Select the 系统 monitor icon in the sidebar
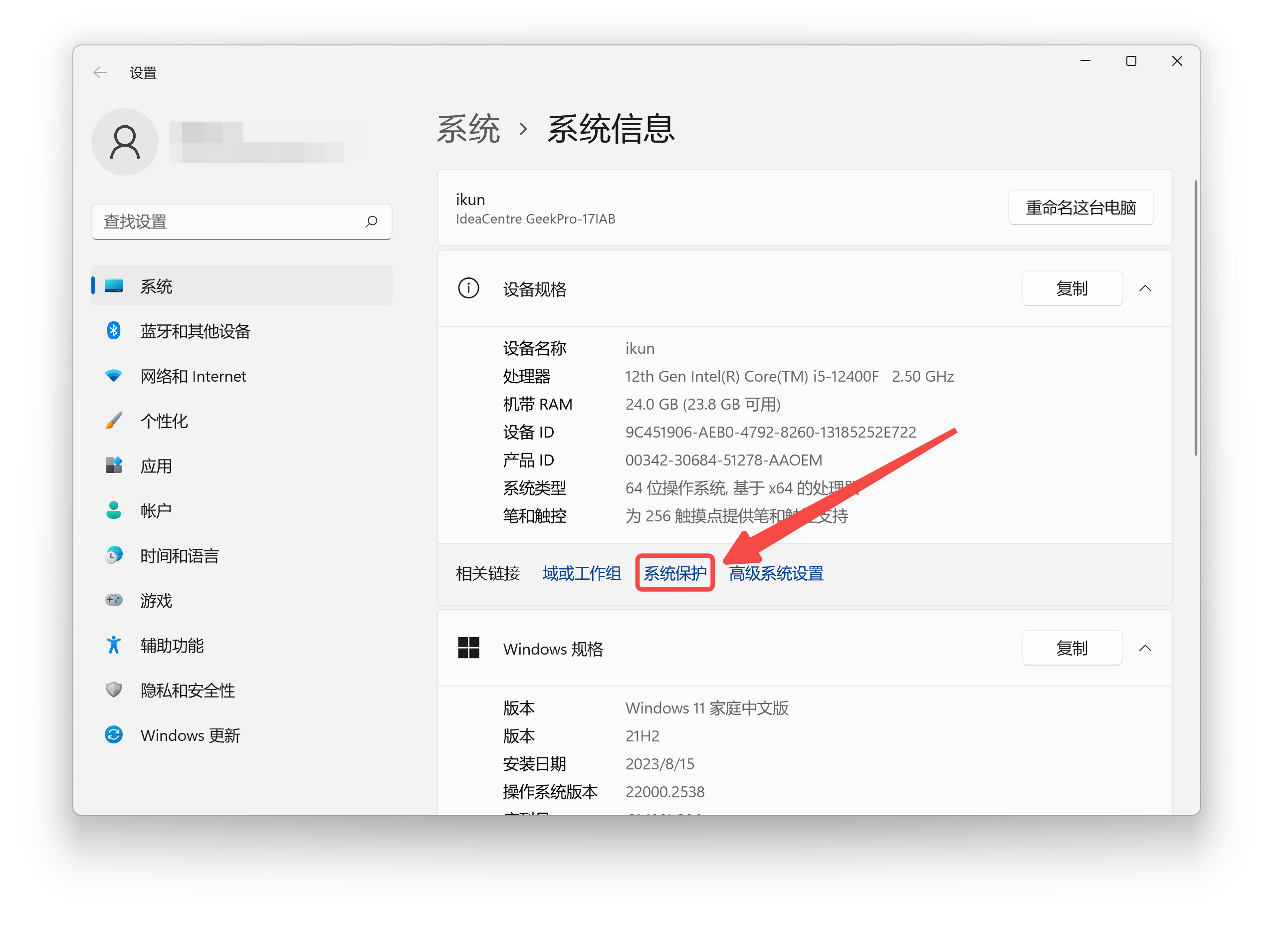 click(114, 285)
